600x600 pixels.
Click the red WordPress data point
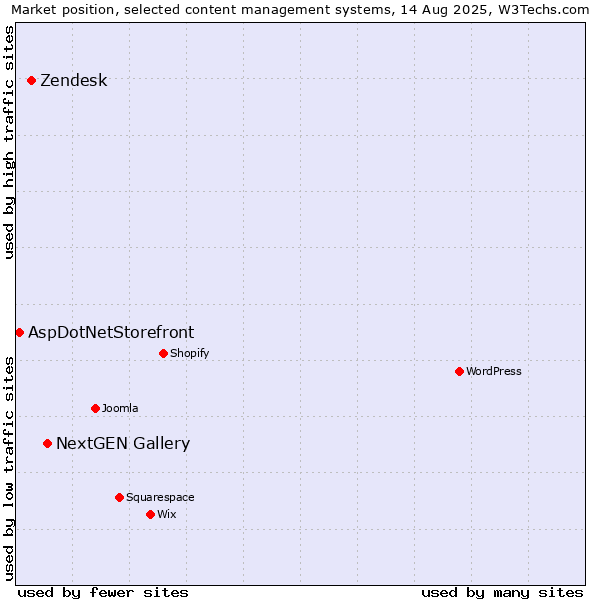click(460, 371)
